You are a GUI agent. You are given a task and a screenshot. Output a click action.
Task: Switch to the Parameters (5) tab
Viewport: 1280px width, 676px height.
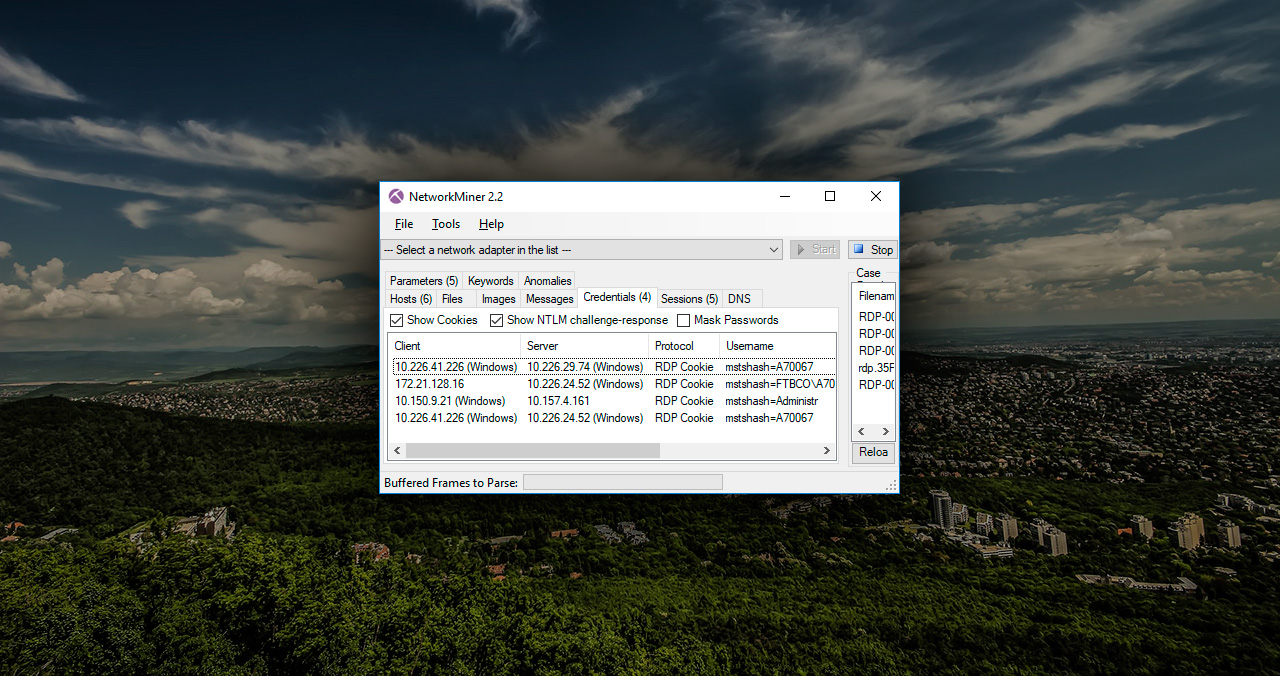coord(423,280)
